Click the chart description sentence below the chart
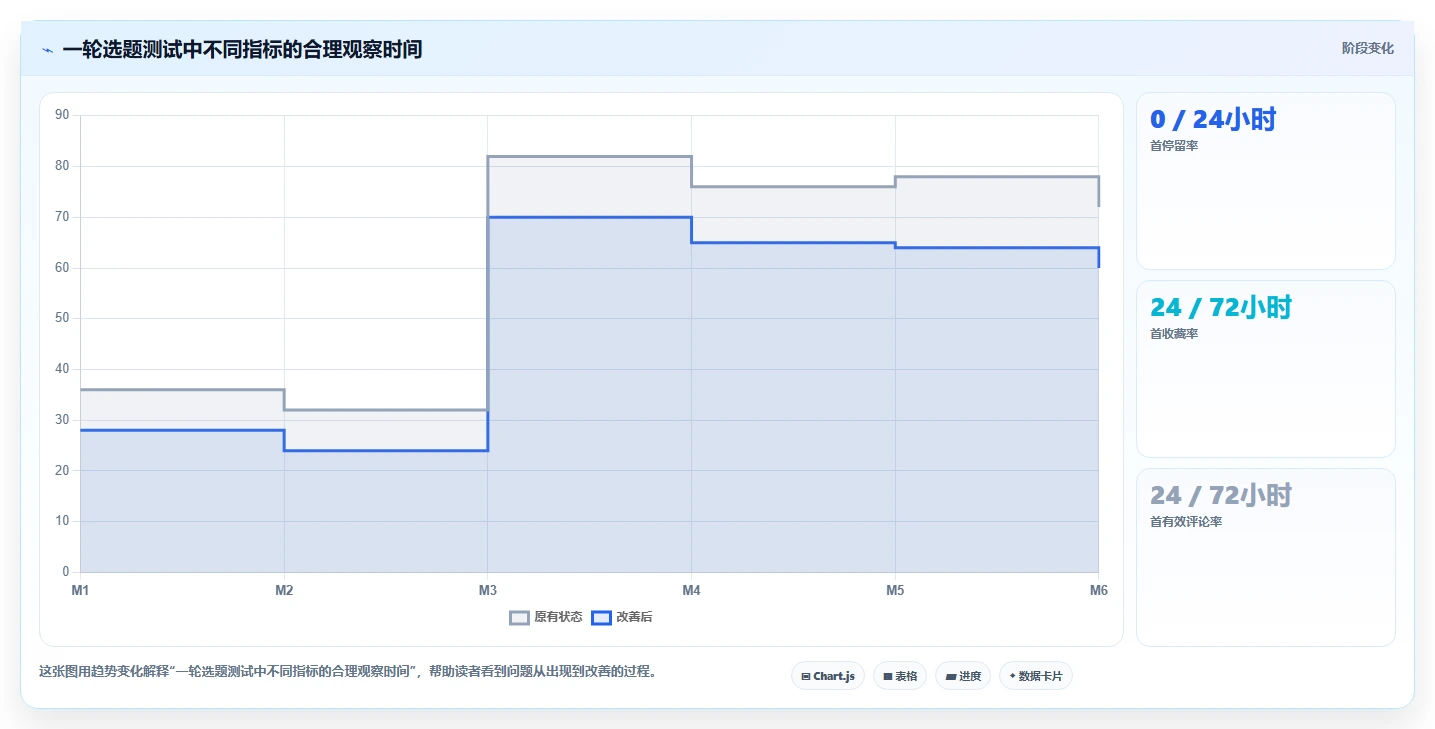Viewport: 1435px width, 729px height. click(350, 672)
